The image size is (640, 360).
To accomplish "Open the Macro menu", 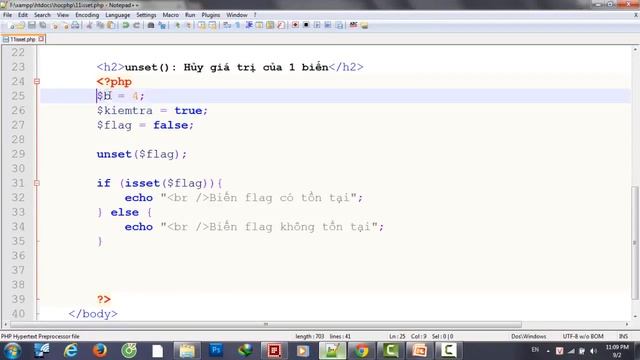I will (x=171, y=15).
